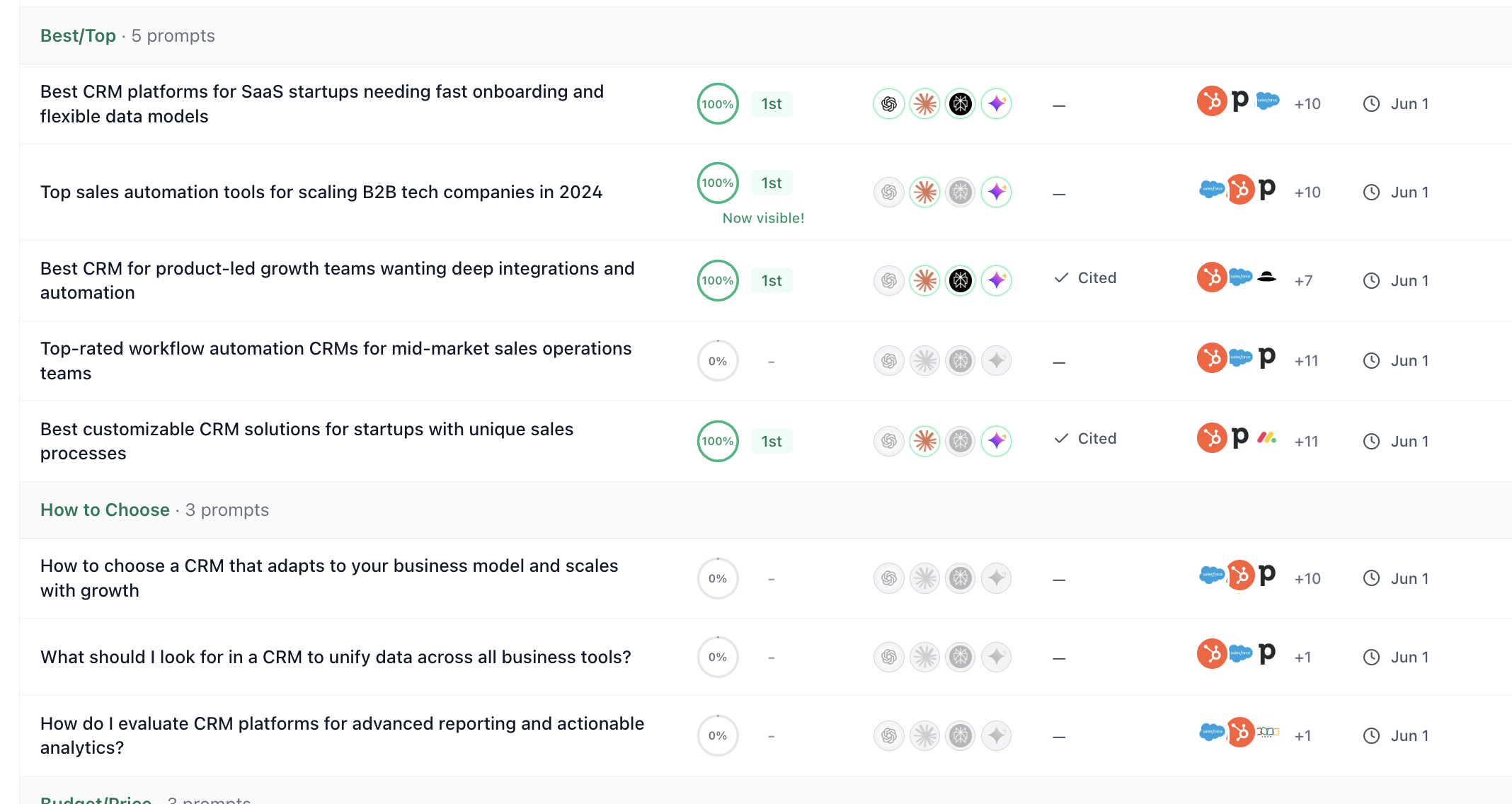Click Salesforce logo in Top sales automation row

[1212, 189]
